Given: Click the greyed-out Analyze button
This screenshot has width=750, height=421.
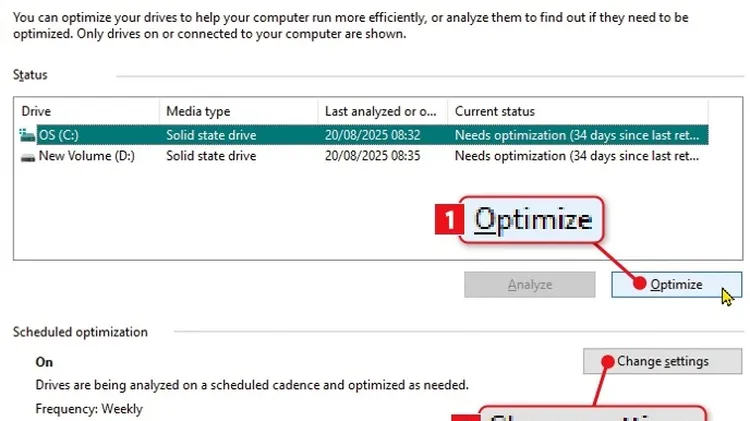Looking at the screenshot, I should tap(529, 285).
